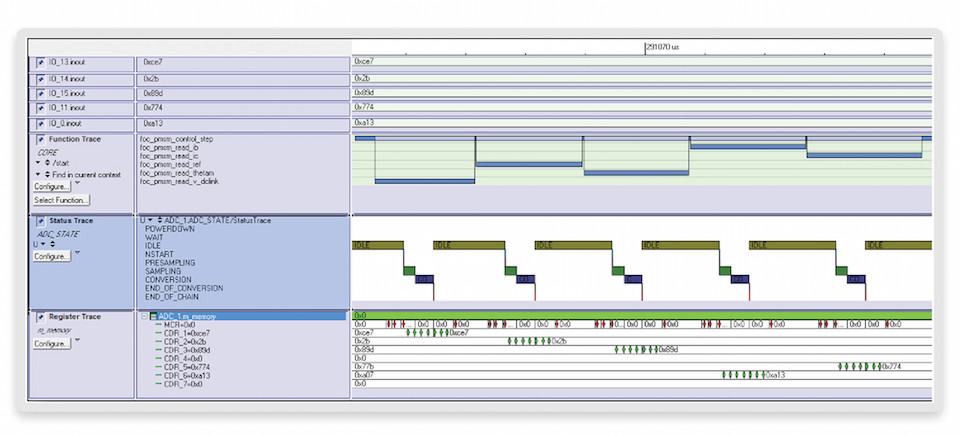The width and height of the screenshot is (960, 435).
Task: Click the NSTART state label
Action: 159,254
